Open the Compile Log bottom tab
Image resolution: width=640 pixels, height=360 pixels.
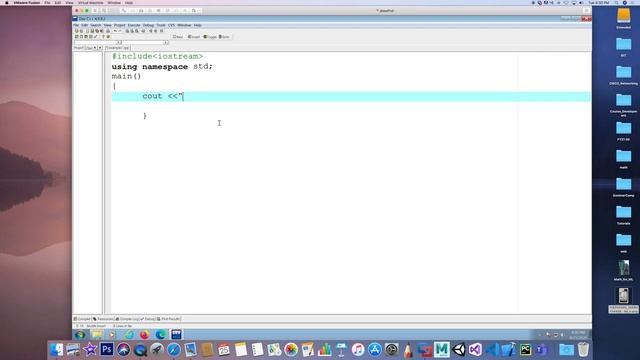127,319
